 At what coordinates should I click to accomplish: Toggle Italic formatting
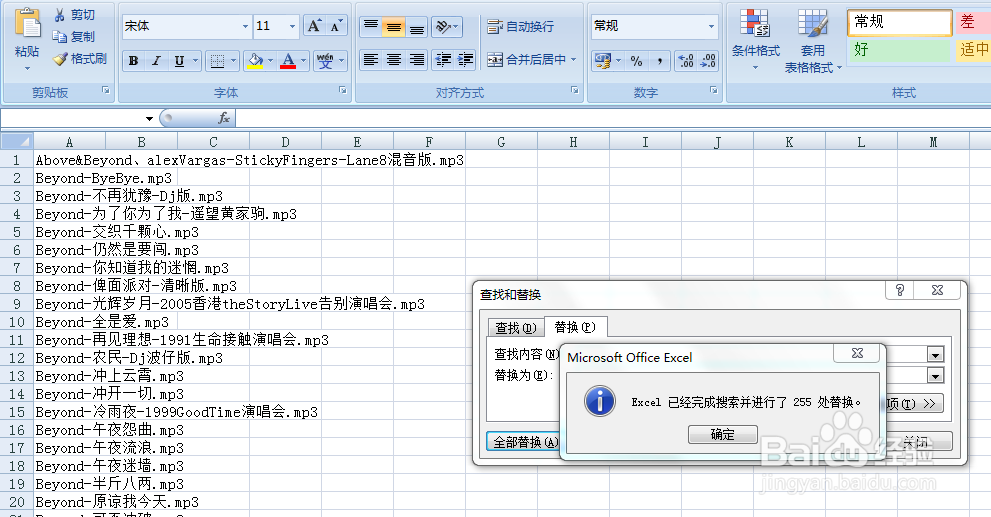pos(156,61)
